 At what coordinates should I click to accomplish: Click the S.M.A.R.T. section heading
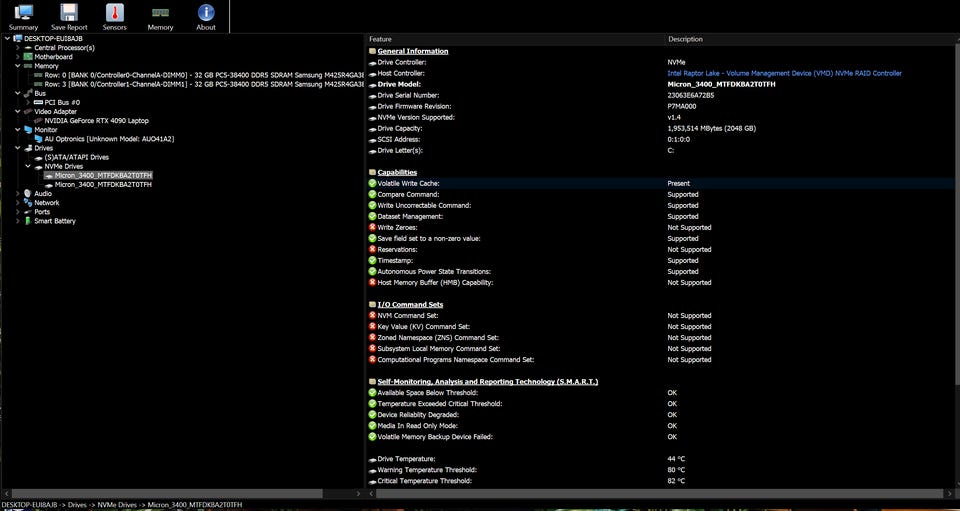click(x=488, y=382)
